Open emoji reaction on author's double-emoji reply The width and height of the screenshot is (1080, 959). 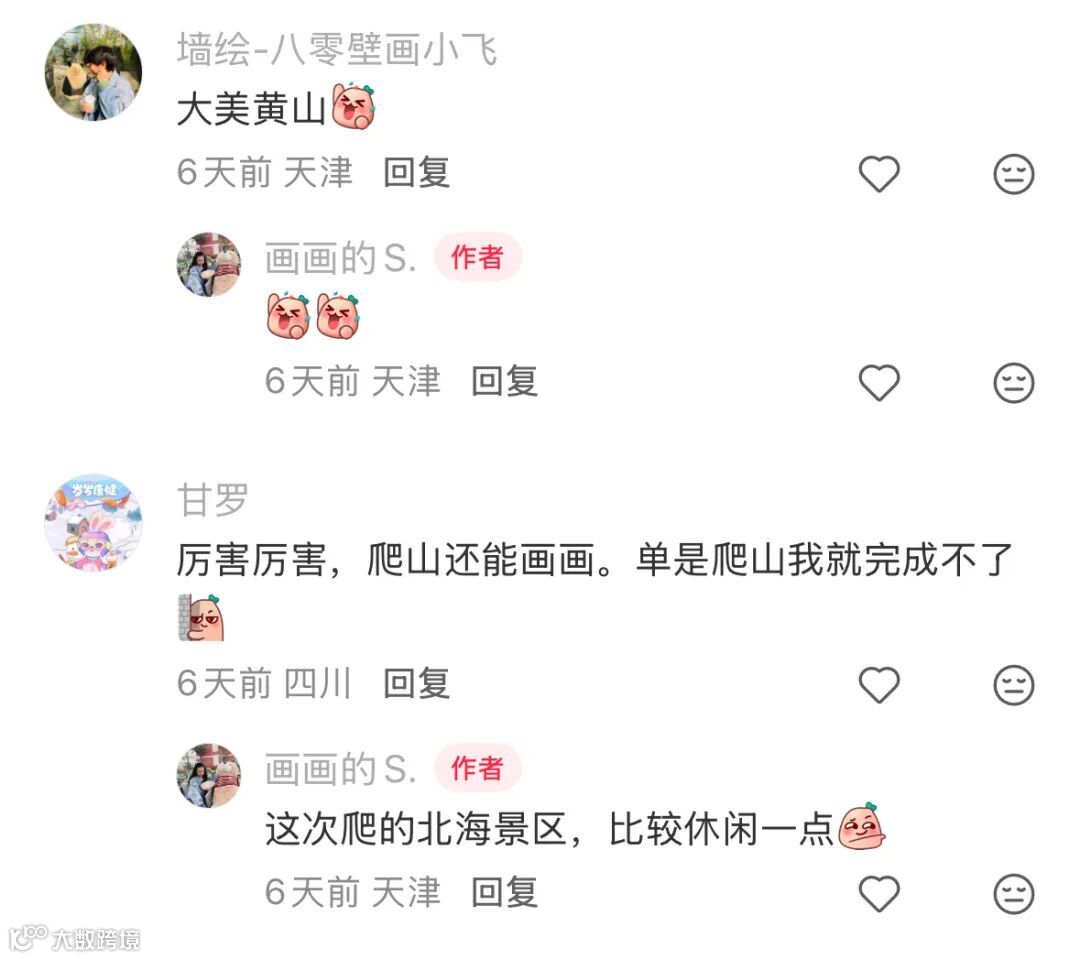pyautogui.click(x=1014, y=382)
